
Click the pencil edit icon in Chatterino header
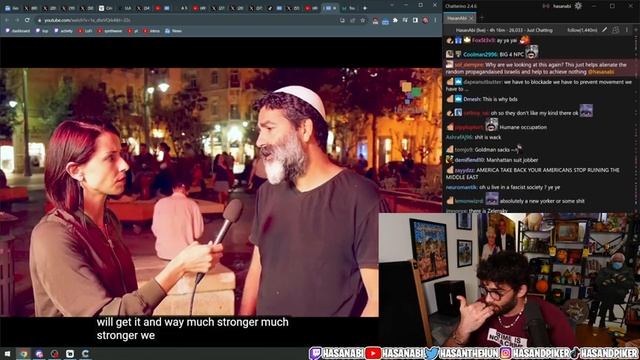click(x=604, y=30)
